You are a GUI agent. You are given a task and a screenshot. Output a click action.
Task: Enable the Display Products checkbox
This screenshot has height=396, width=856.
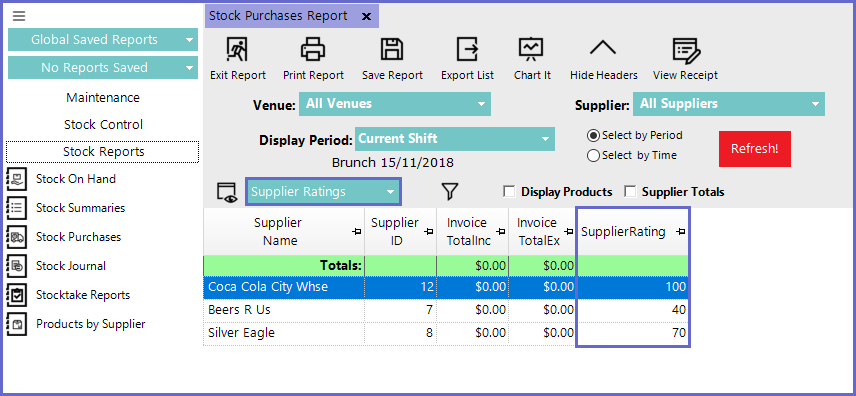click(509, 192)
